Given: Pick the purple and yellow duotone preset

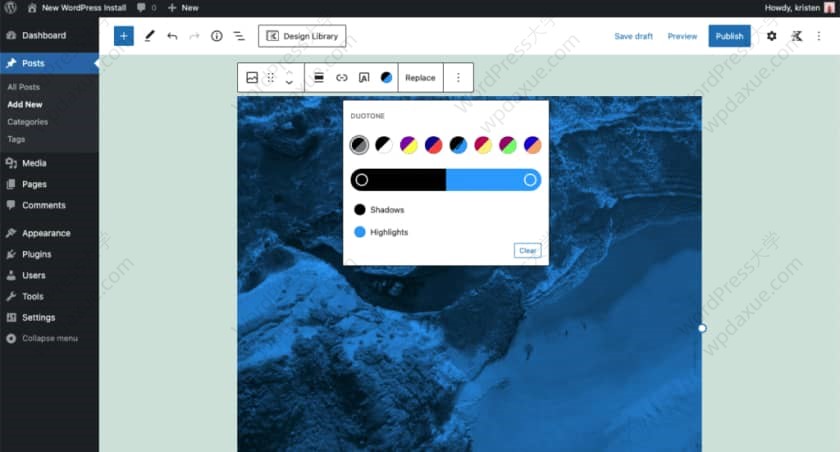Looking at the screenshot, I should tap(408, 145).
